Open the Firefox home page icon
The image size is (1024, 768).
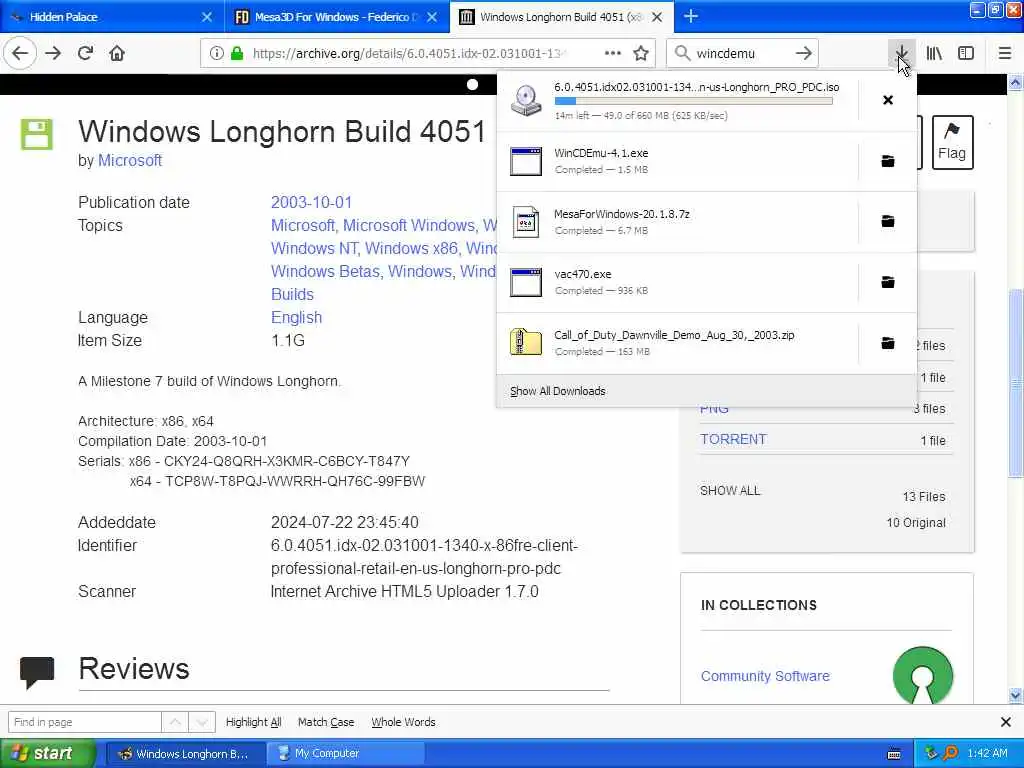[x=117, y=53]
